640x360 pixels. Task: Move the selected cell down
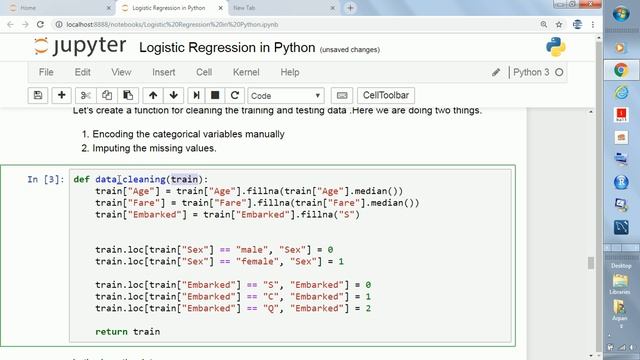pos(173,96)
